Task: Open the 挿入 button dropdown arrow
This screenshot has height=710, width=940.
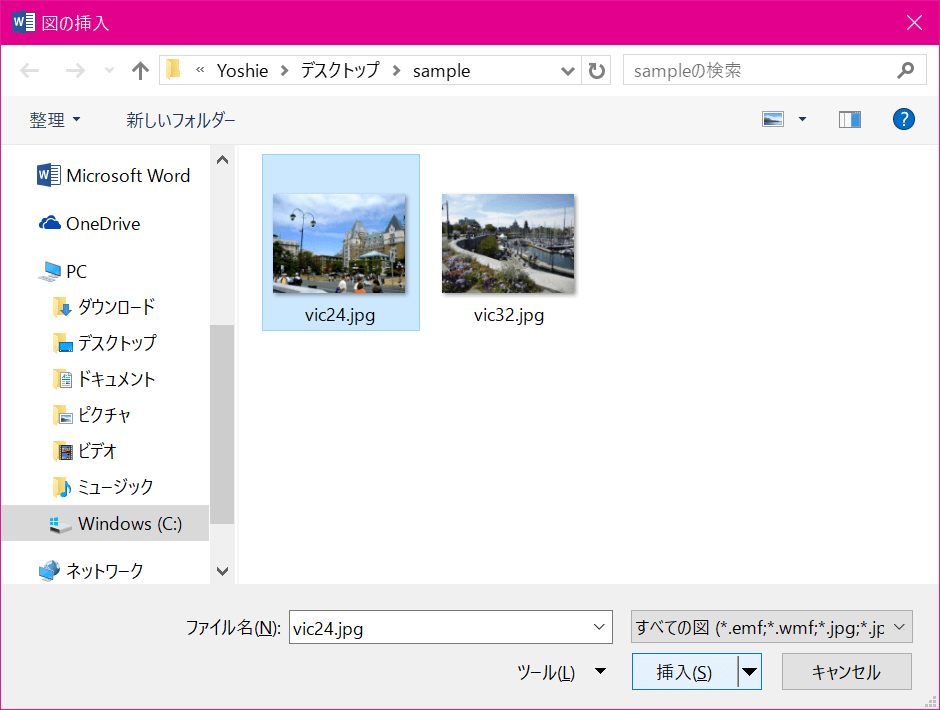Action: 749,672
